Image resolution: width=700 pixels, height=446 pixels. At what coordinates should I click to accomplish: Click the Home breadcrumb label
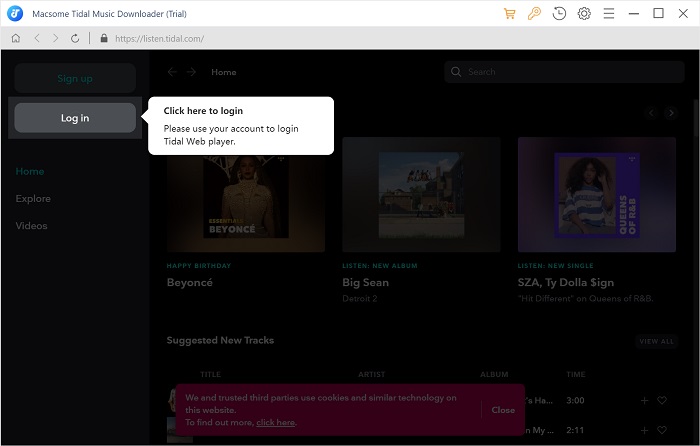pyautogui.click(x=224, y=72)
